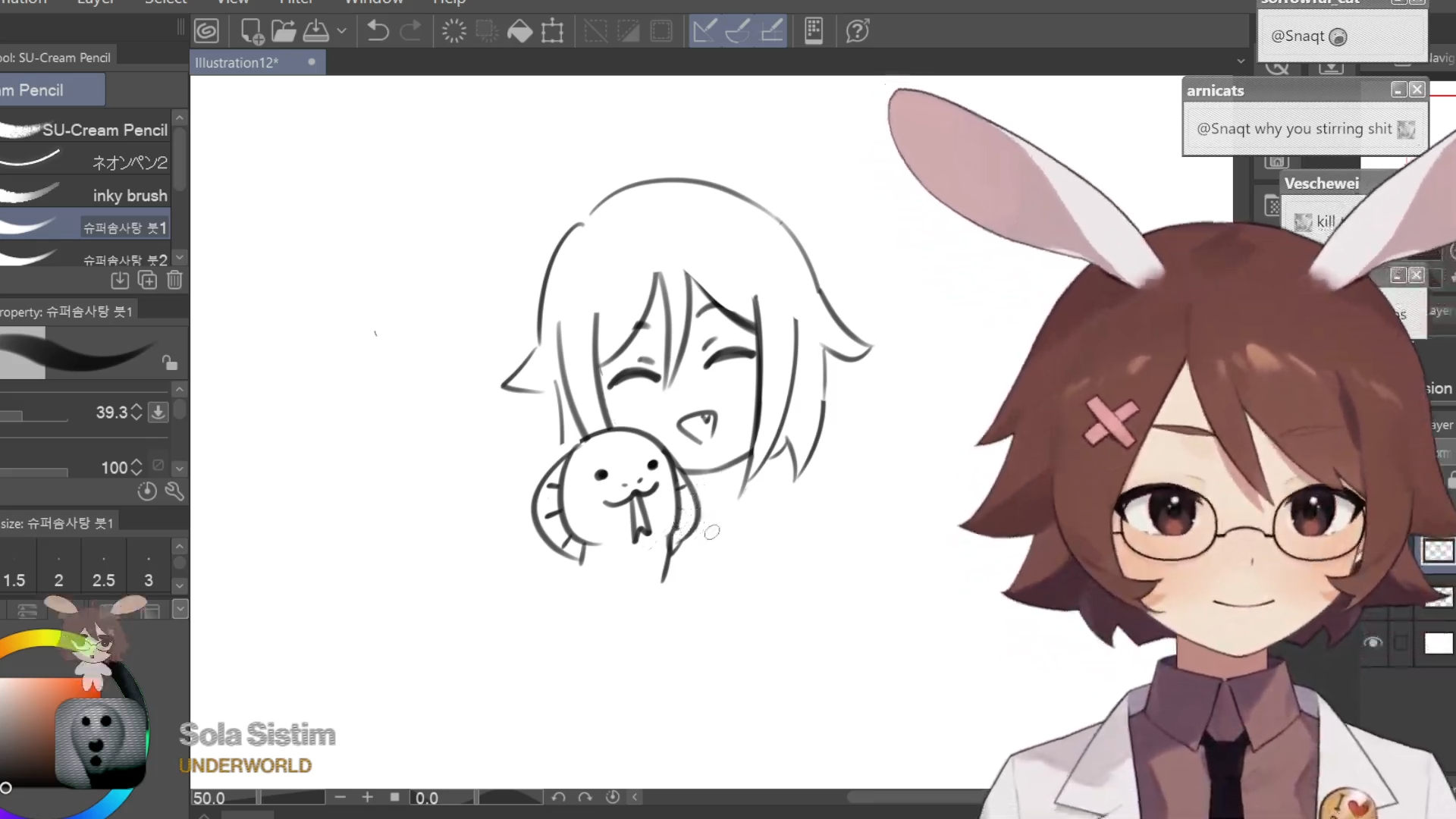Click the Invert selected area icon
Viewport: 1456px width, 819px height.
(x=628, y=31)
